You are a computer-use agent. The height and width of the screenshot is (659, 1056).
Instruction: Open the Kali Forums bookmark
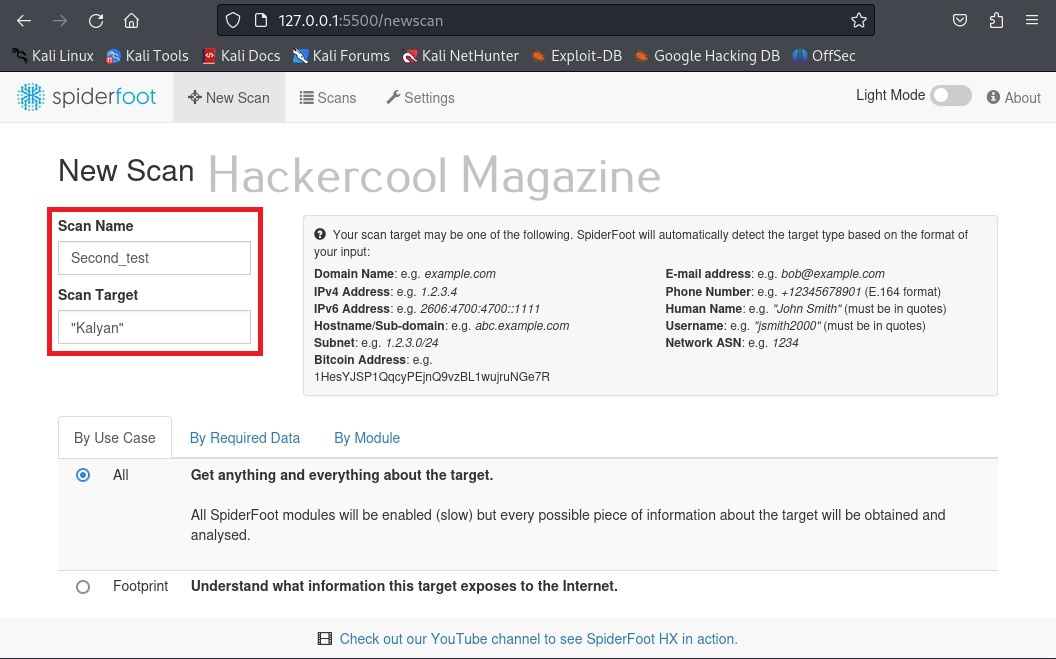pos(341,56)
